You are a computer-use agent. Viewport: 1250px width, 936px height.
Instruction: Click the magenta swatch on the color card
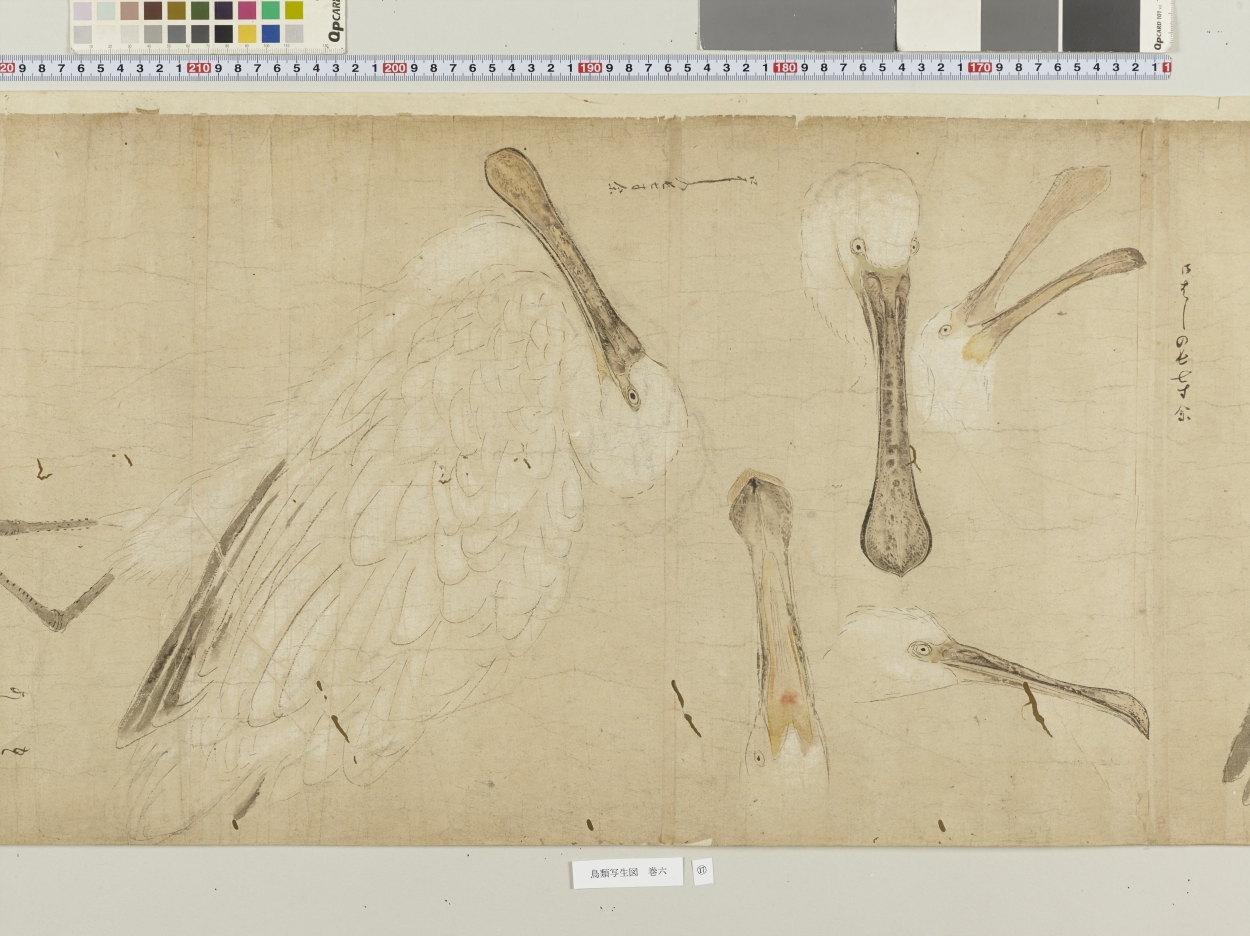[247, 10]
